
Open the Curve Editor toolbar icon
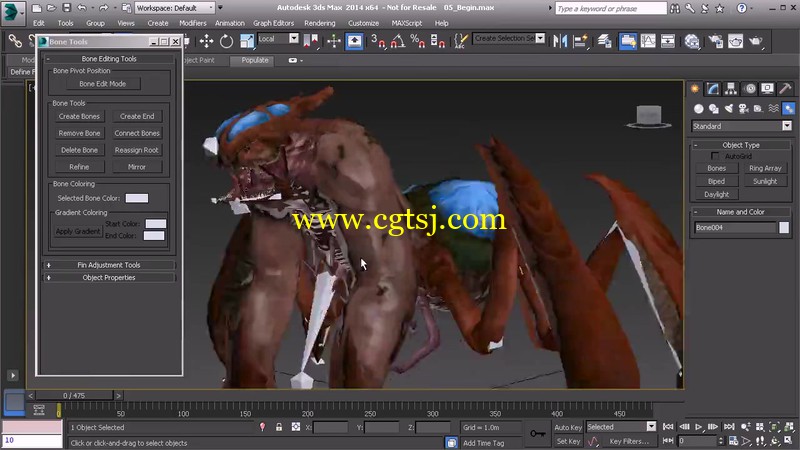648,41
